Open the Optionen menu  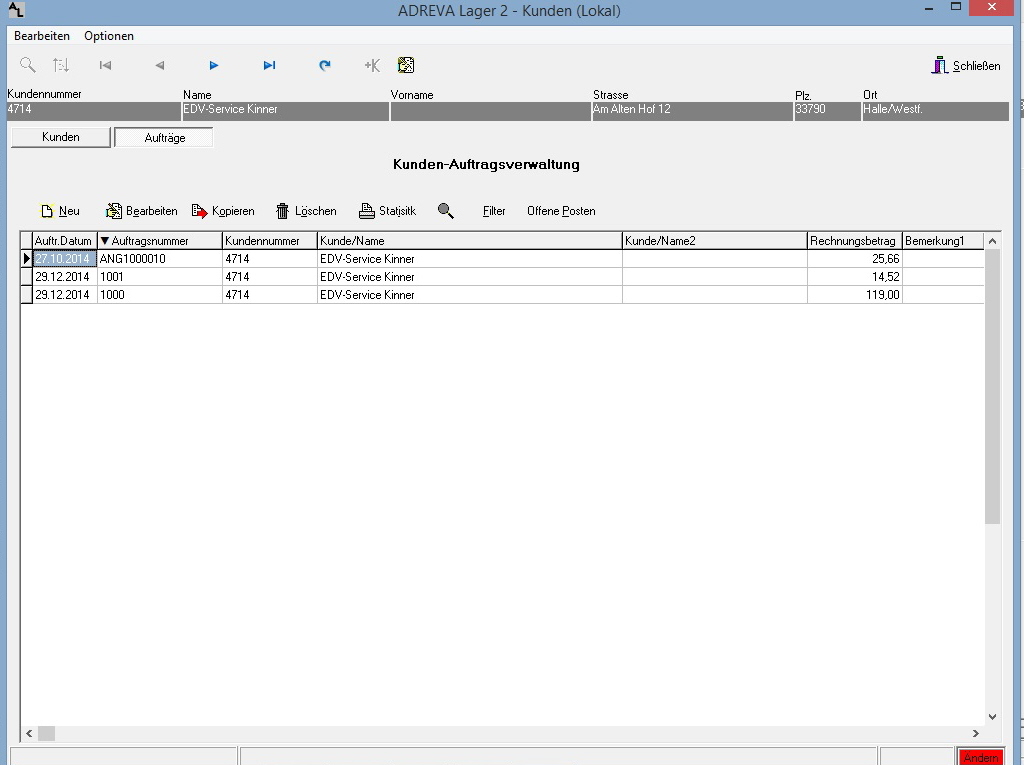coord(109,36)
